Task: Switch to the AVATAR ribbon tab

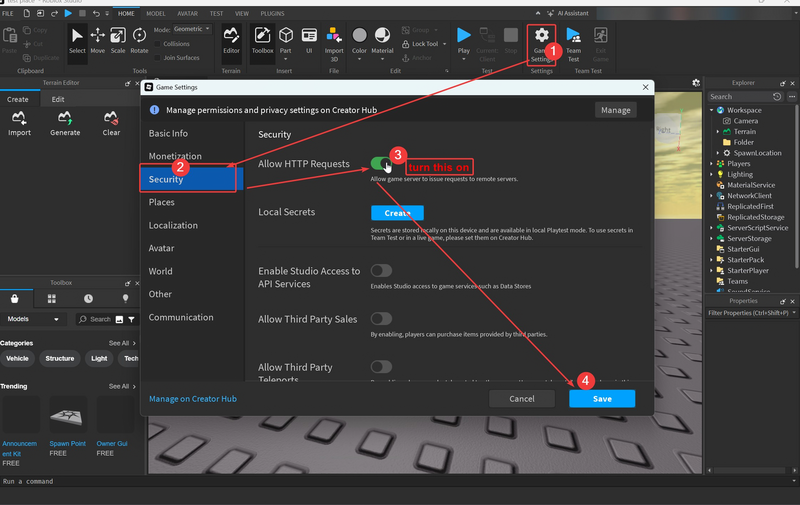Action: point(187,14)
